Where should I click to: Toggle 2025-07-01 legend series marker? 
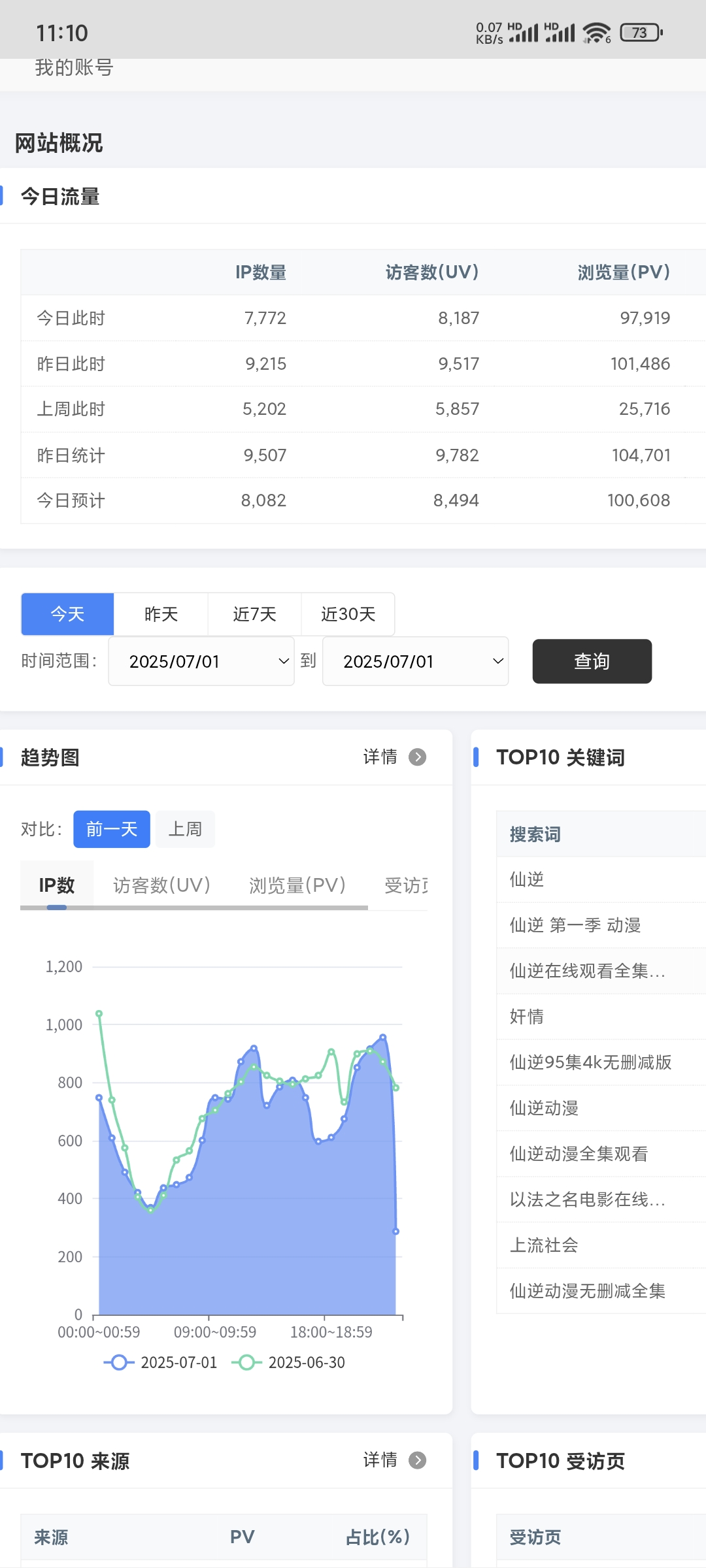click(x=119, y=1362)
